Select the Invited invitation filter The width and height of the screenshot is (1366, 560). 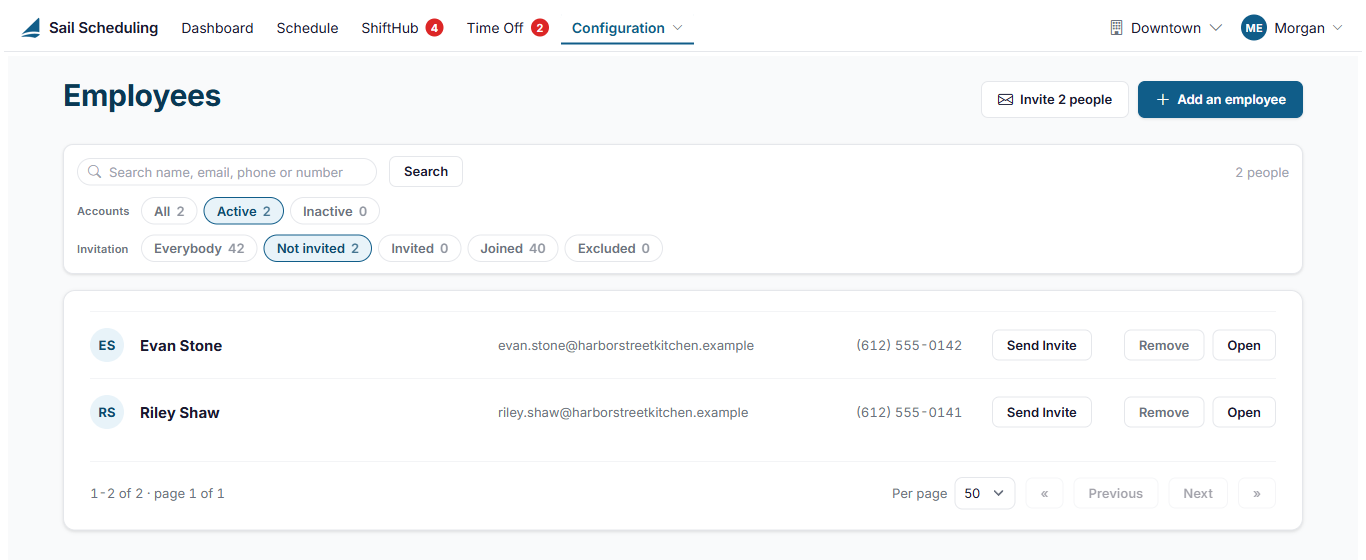coord(420,248)
